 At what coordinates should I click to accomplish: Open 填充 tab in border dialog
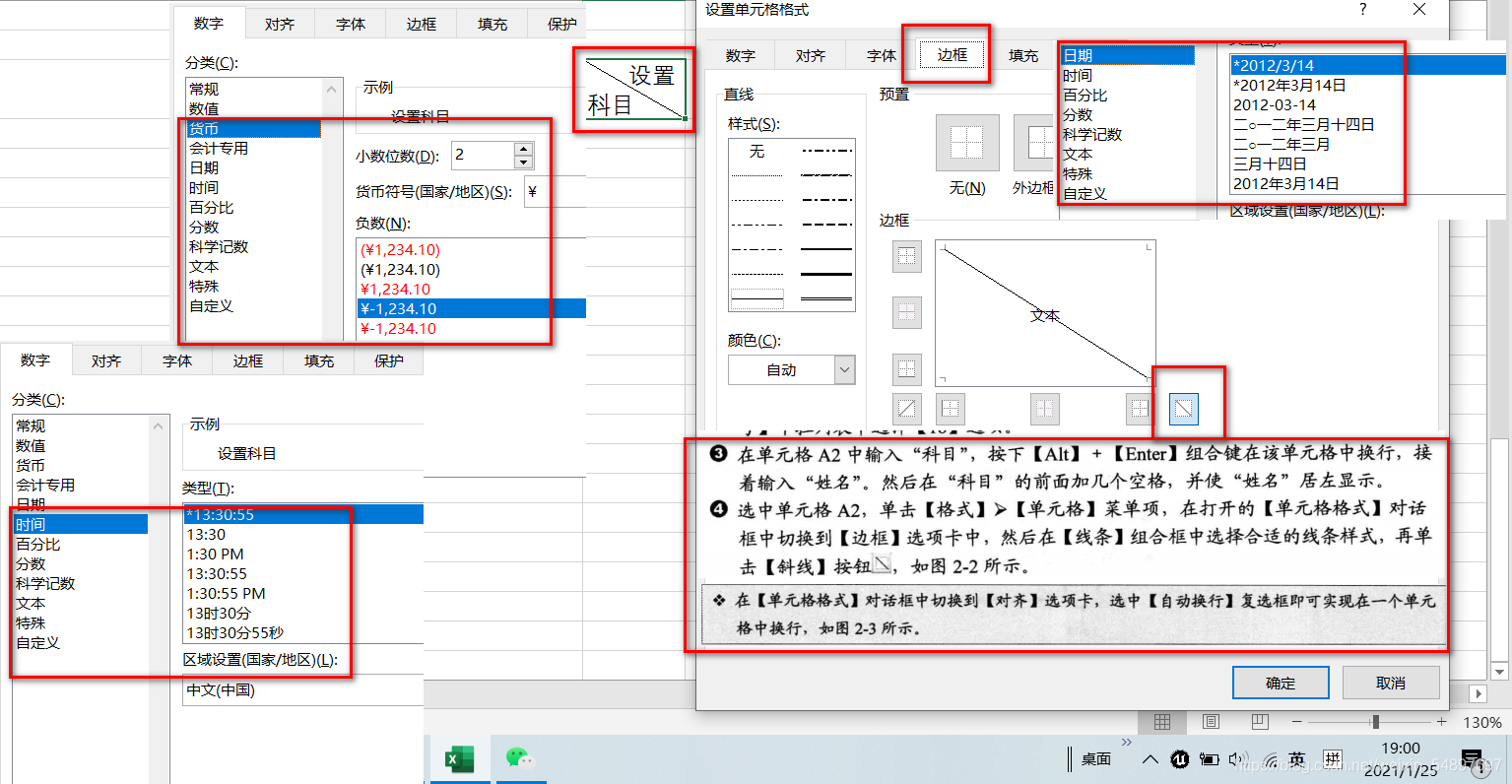1023,56
